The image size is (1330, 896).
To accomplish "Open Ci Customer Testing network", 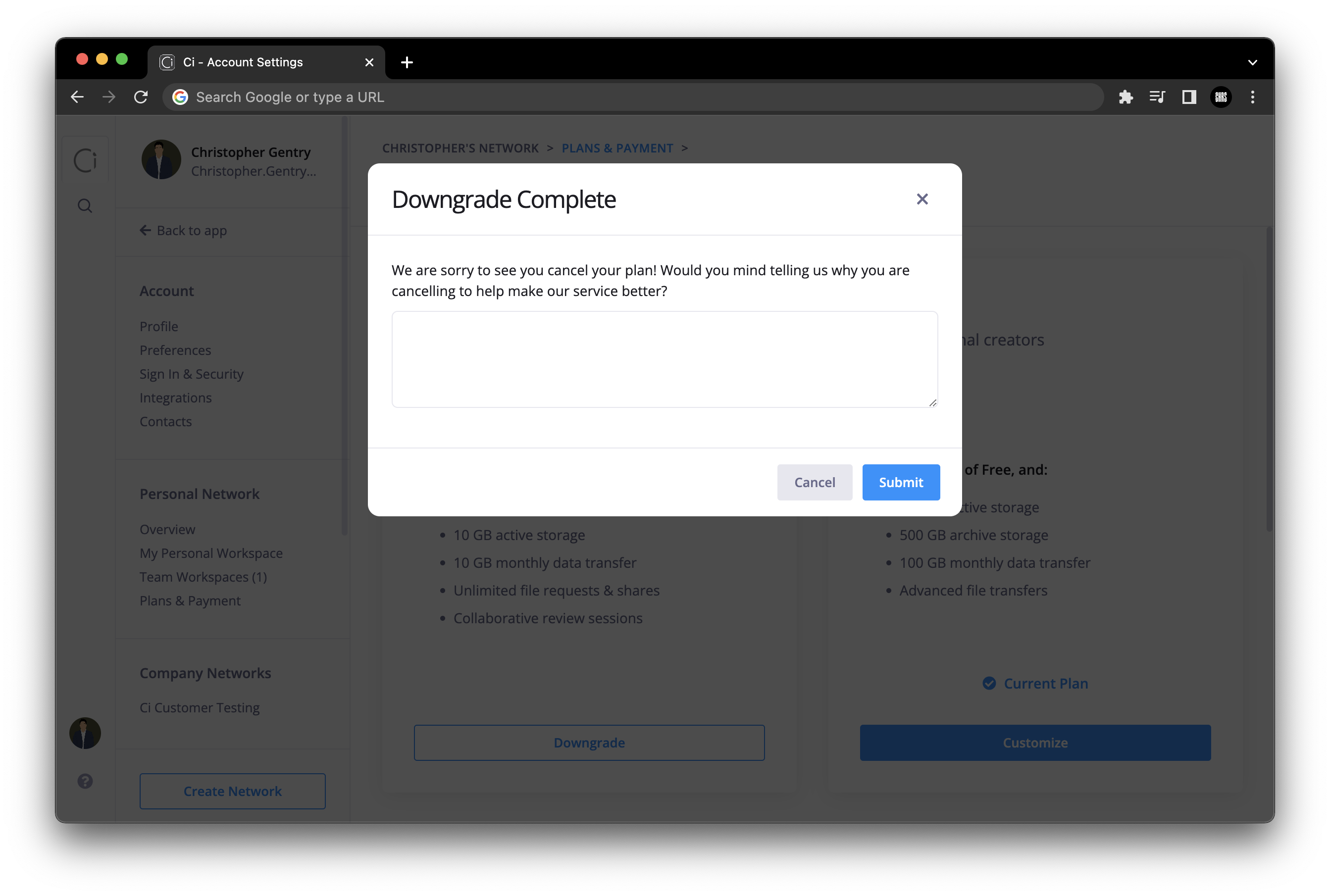I will [200, 708].
